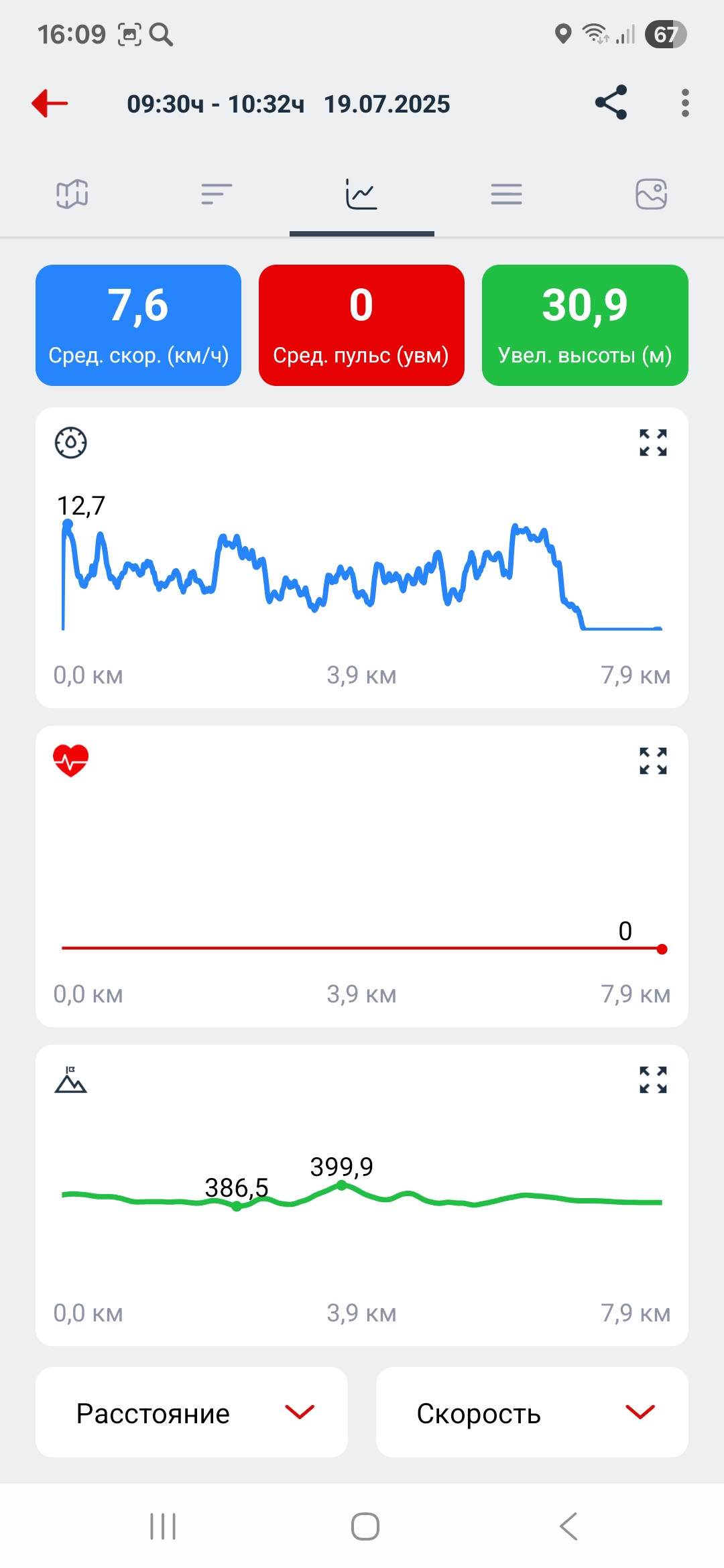Tap the blue average speed tile
724x1568 pixels.
[x=138, y=326]
